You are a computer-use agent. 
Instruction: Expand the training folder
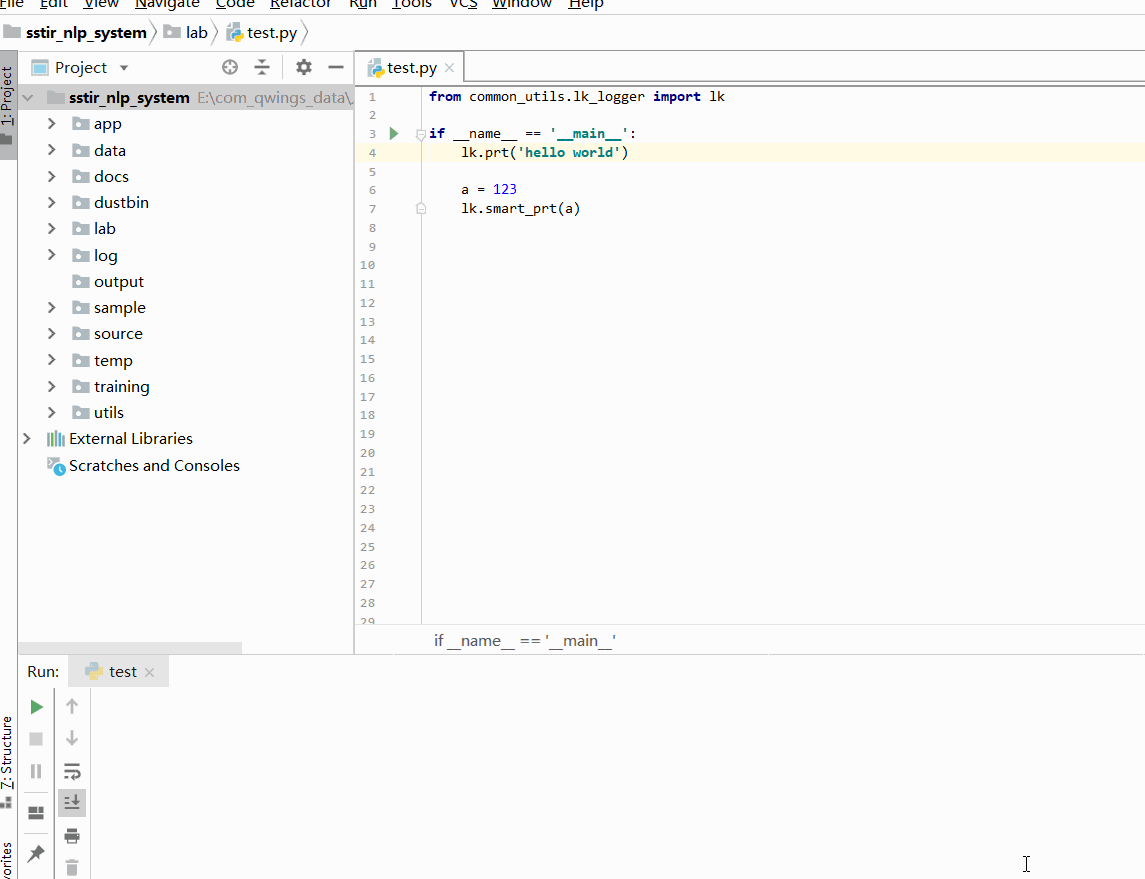[52, 386]
